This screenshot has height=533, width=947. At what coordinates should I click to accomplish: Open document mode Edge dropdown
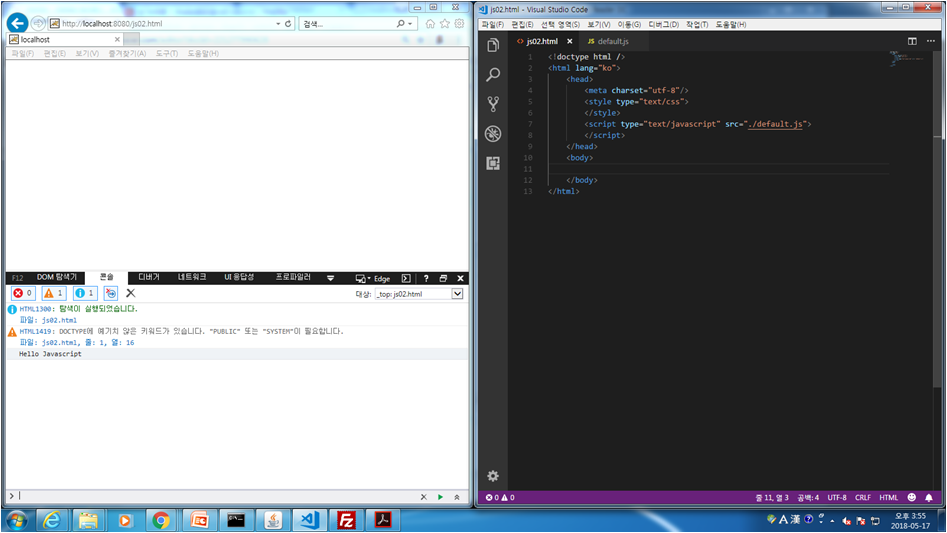coord(373,278)
